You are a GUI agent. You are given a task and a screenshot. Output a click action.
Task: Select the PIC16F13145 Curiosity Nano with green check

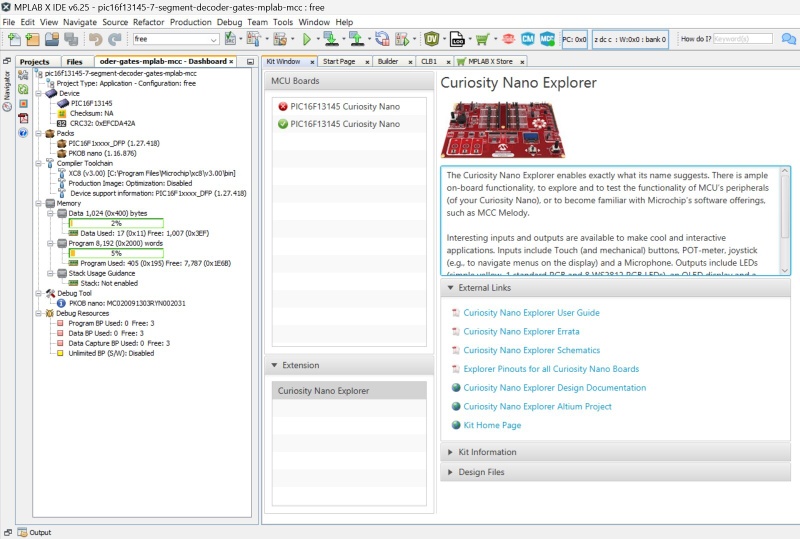[x=349, y=124]
